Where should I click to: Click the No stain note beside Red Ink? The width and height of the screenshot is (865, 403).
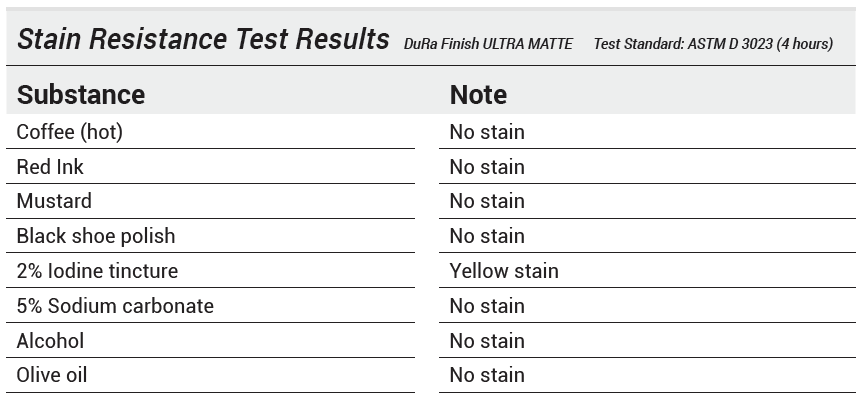487,167
